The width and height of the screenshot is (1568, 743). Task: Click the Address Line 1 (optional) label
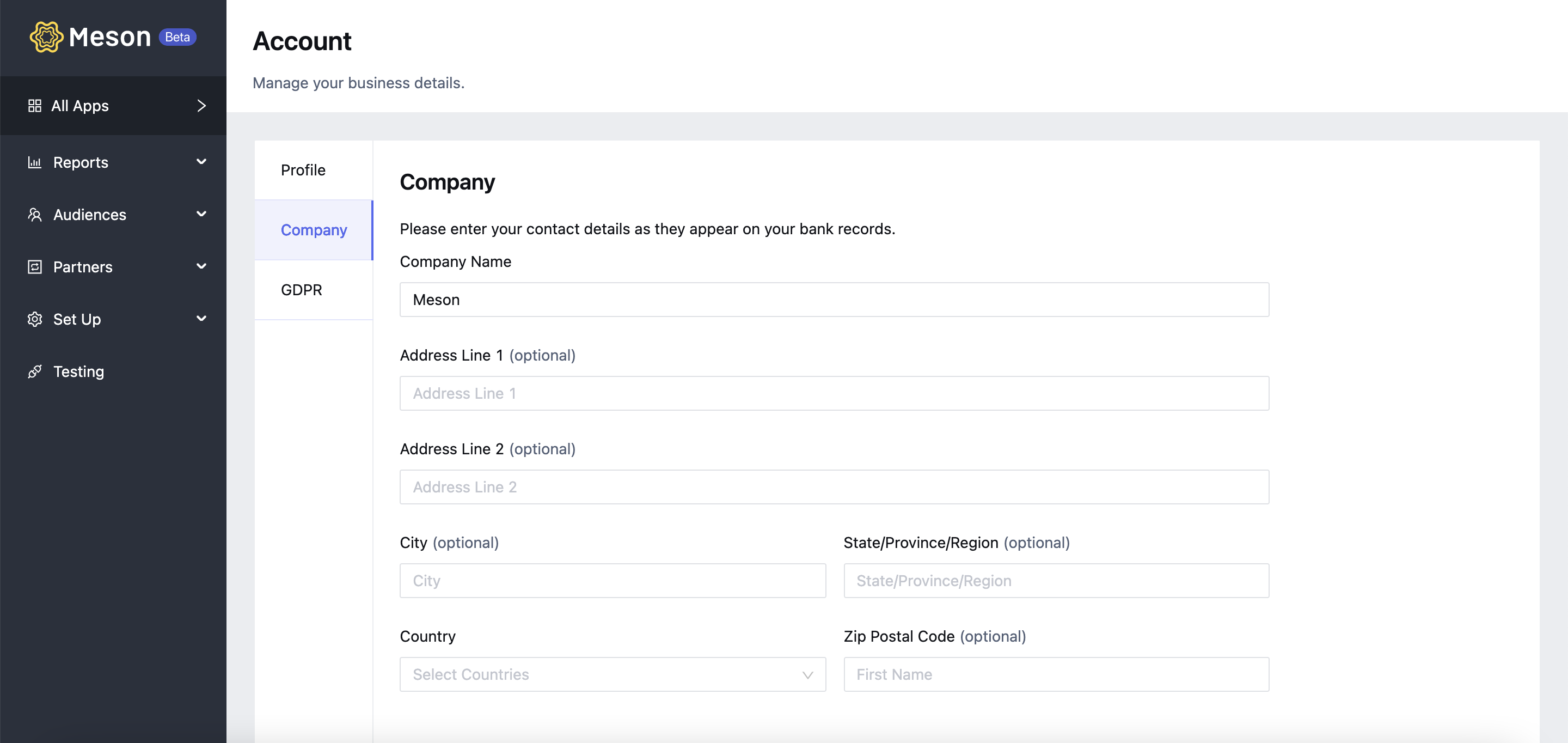click(x=488, y=355)
